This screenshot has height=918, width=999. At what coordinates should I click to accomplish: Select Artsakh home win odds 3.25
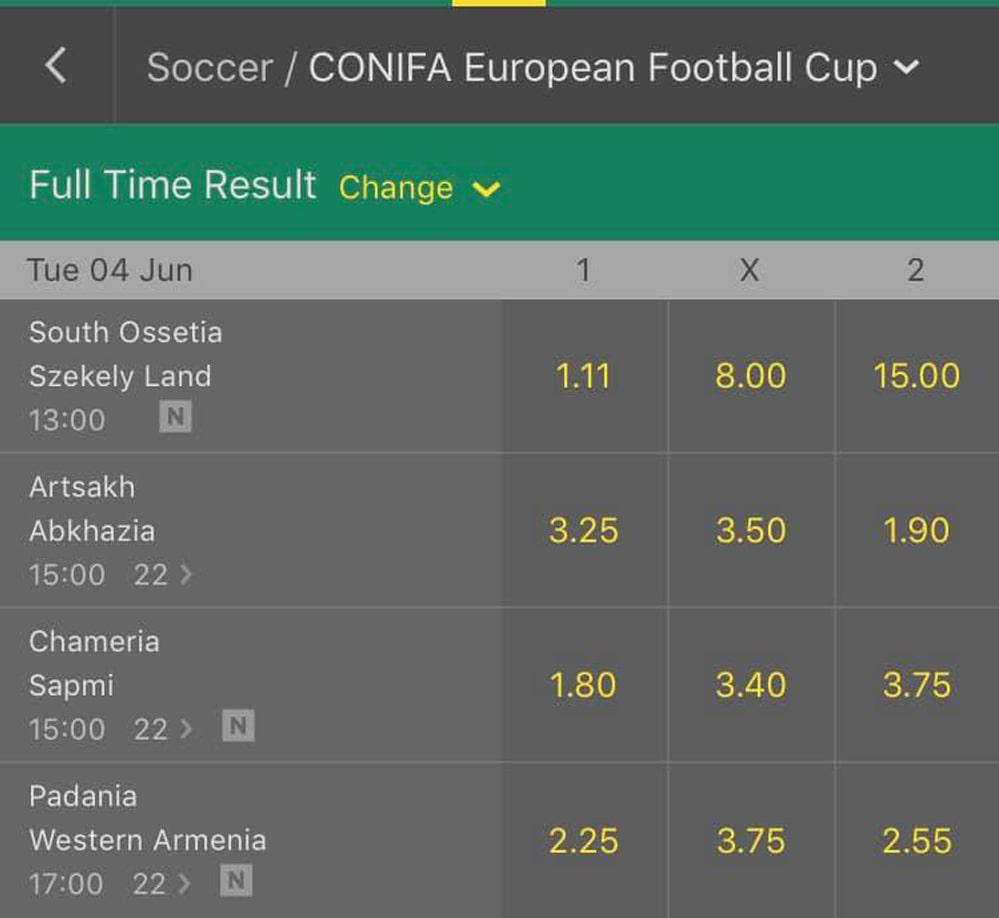[584, 530]
